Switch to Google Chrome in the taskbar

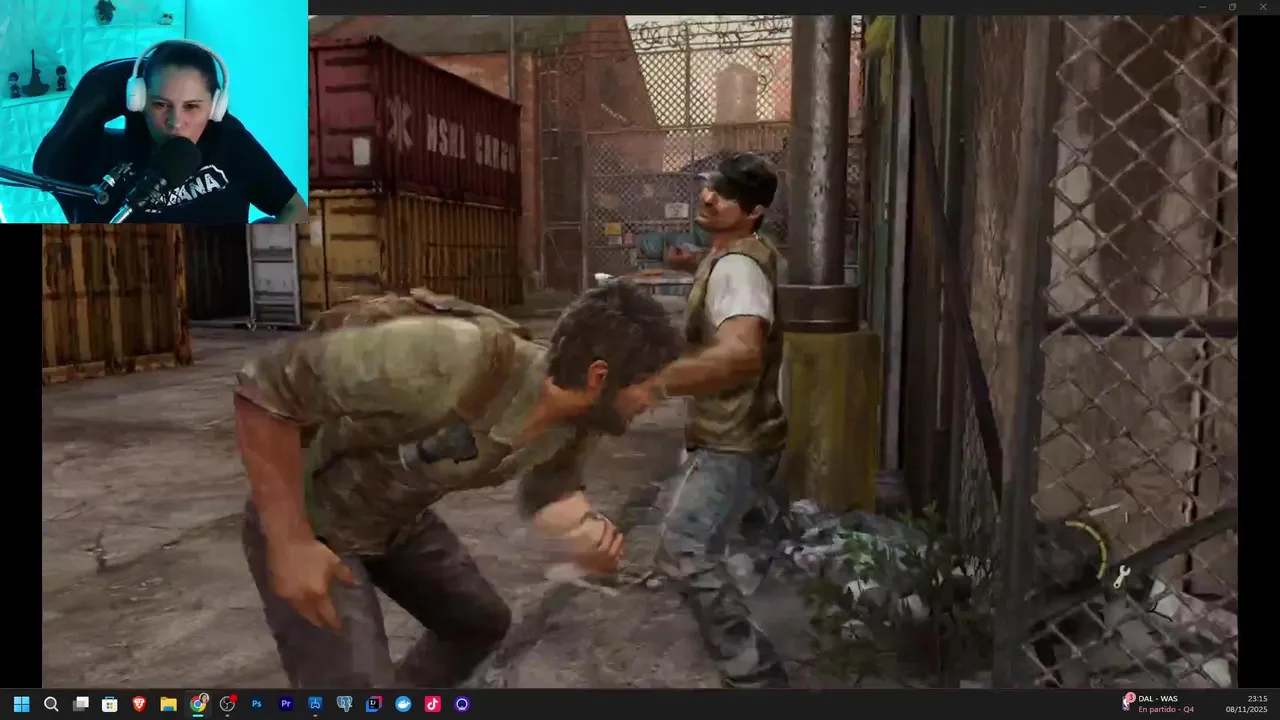point(198,704)
